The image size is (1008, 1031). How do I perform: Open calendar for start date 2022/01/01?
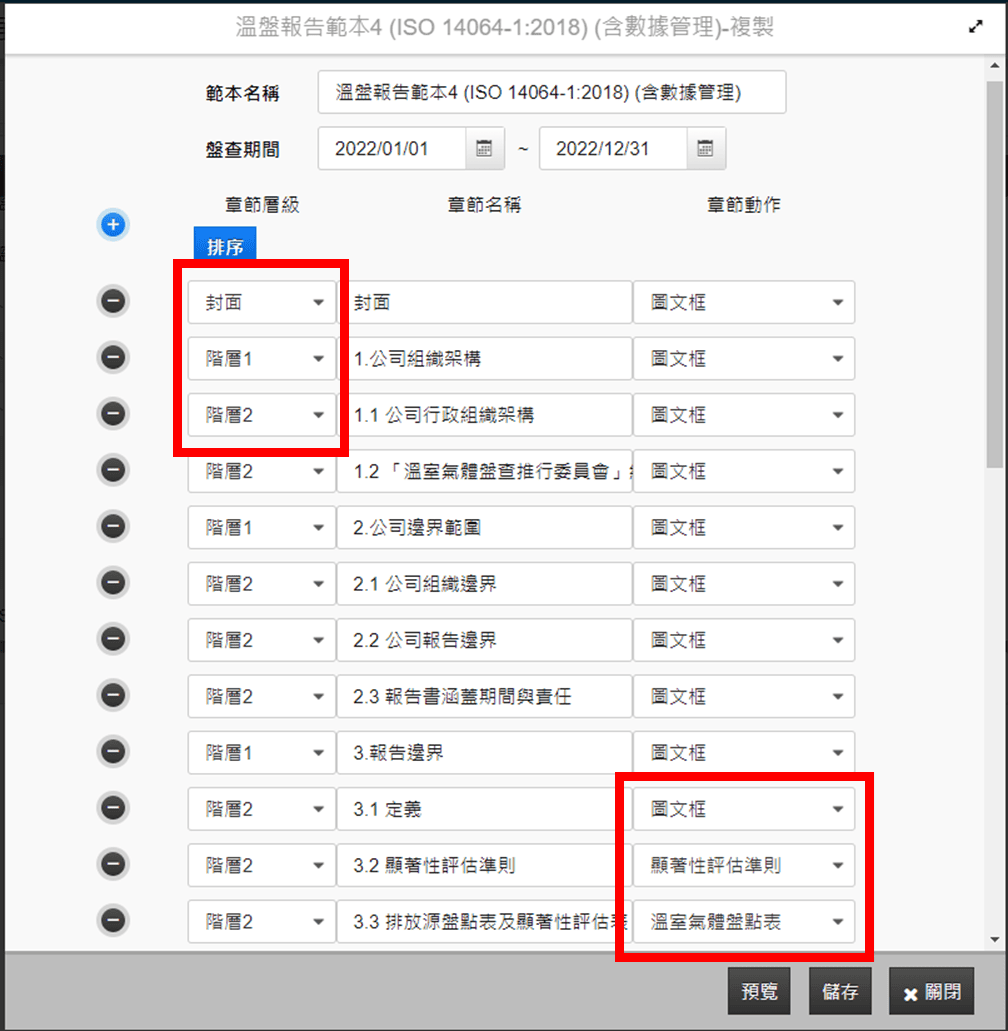tap(484, 149)
